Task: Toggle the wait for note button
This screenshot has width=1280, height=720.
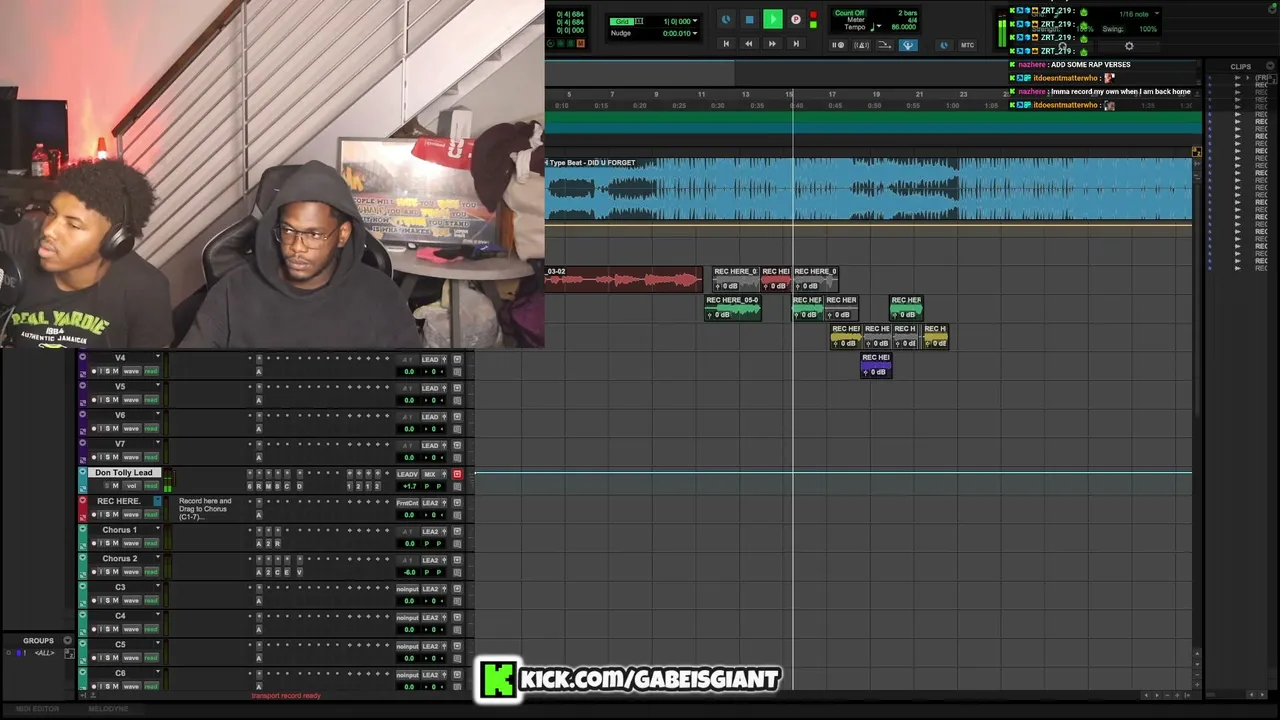Action: click(839, 45)
